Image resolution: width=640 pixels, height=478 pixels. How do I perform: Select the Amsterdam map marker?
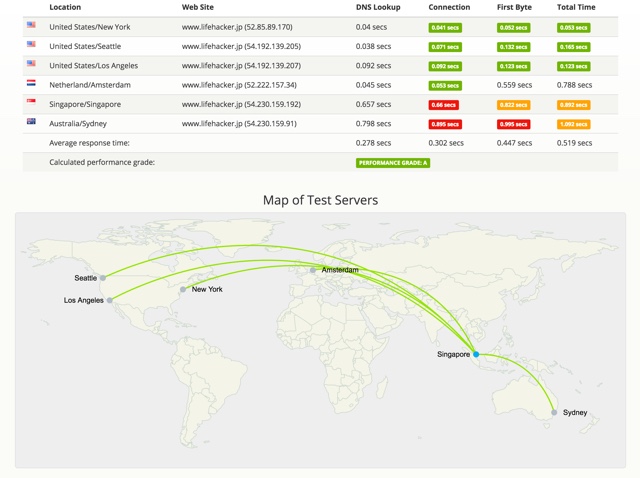click(313, 270)
